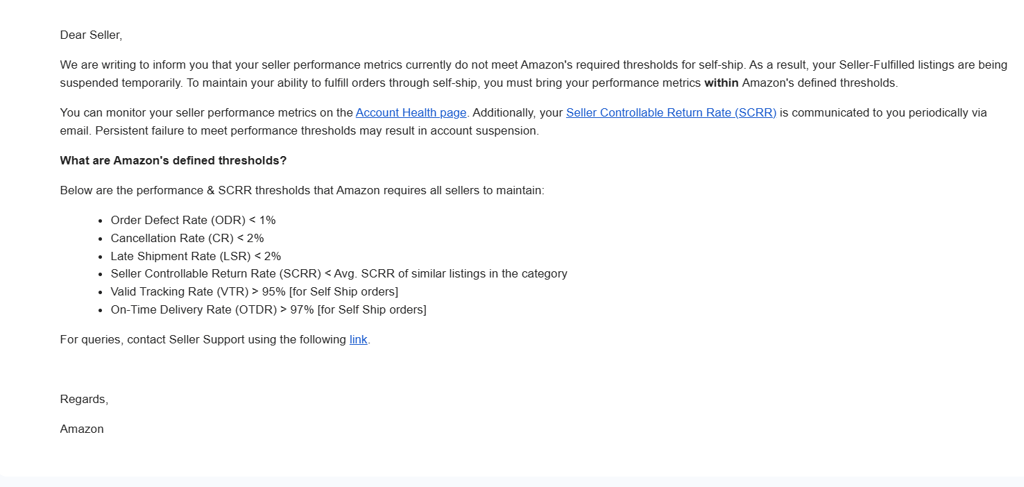Click the "What are Amazon's defined thresholds?" heading
This screenshot has width=1024, height=487.
[173, 161]
